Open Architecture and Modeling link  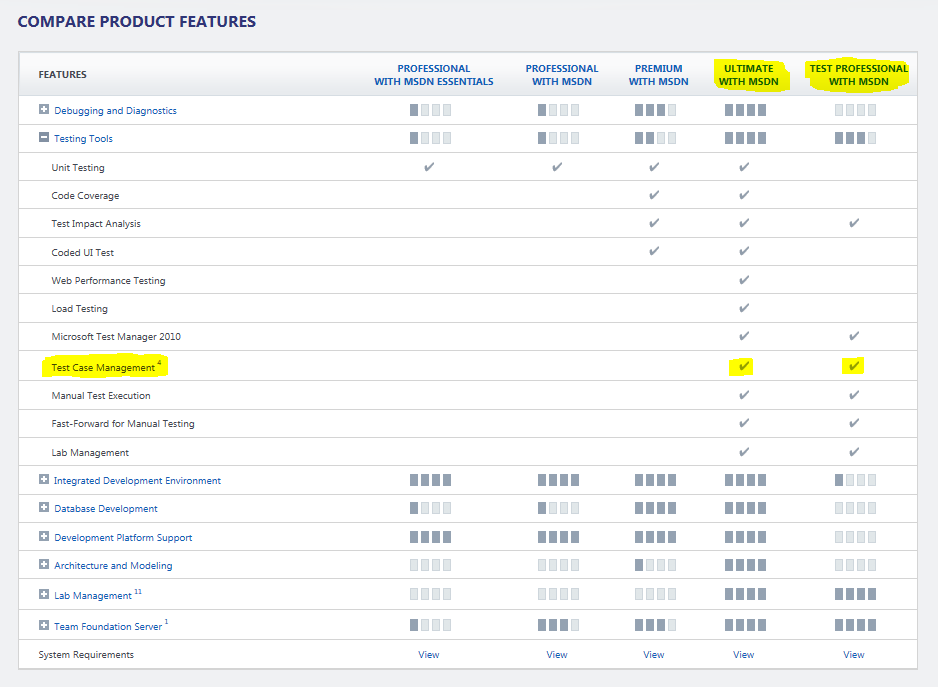click(113, 566)
